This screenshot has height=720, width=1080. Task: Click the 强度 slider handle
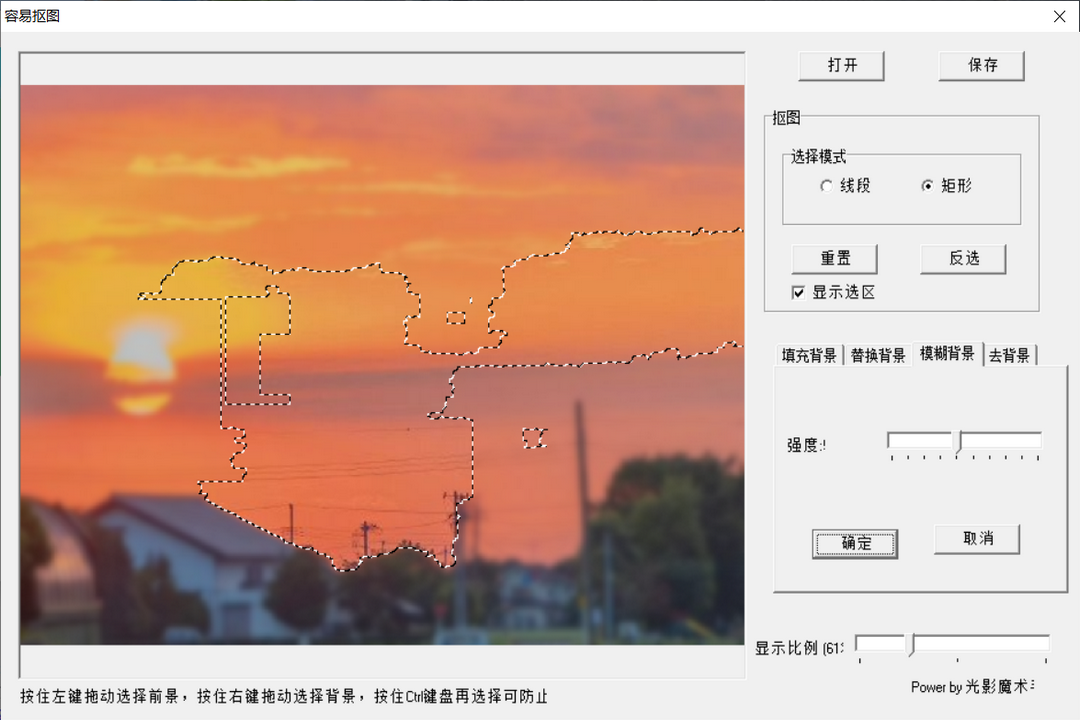click(958, 440)
